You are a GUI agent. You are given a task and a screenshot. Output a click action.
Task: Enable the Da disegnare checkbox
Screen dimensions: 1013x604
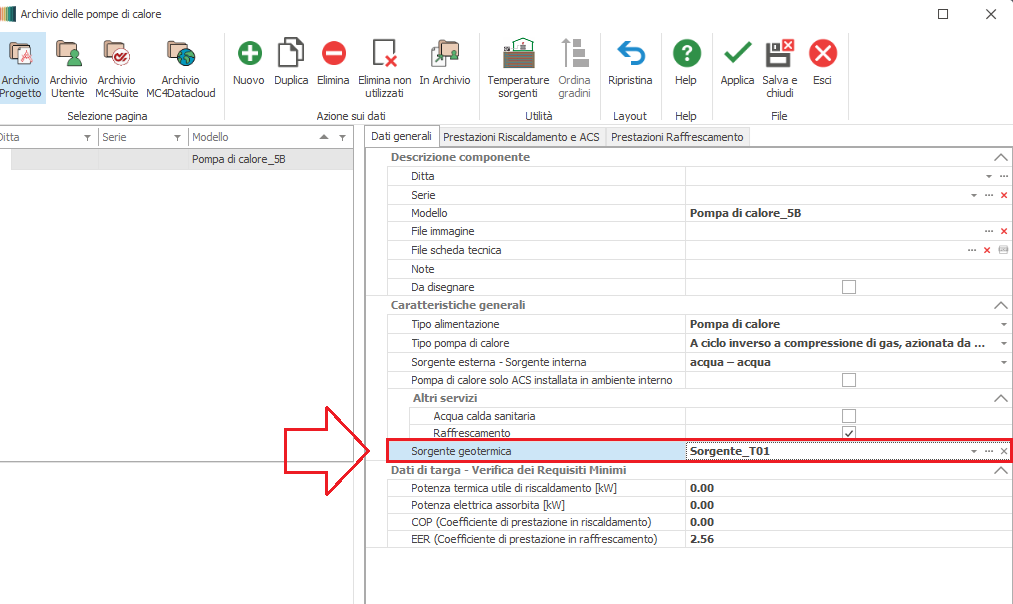[849, 287]
